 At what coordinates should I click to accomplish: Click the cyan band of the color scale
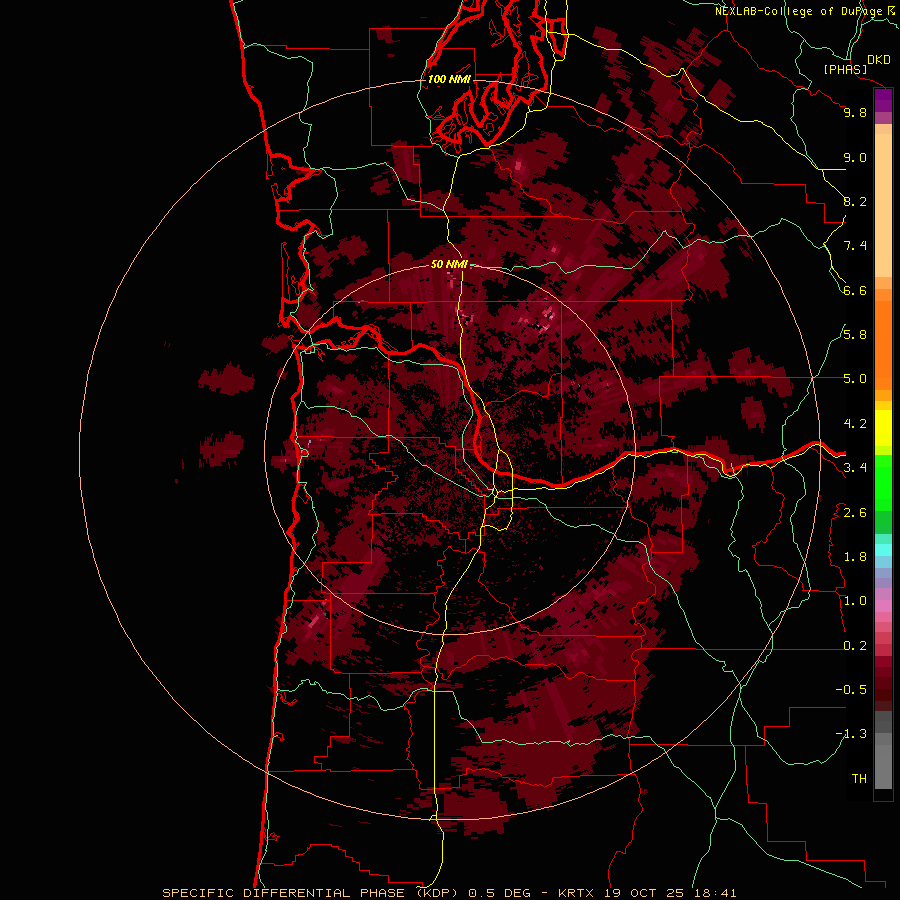[x=883, y=550]
